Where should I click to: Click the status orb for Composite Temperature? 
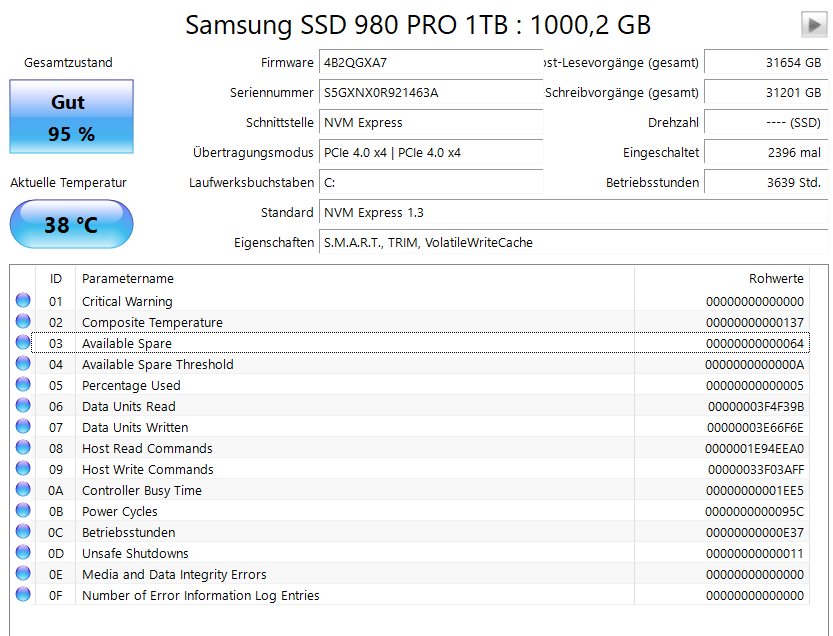click(23, 322)
